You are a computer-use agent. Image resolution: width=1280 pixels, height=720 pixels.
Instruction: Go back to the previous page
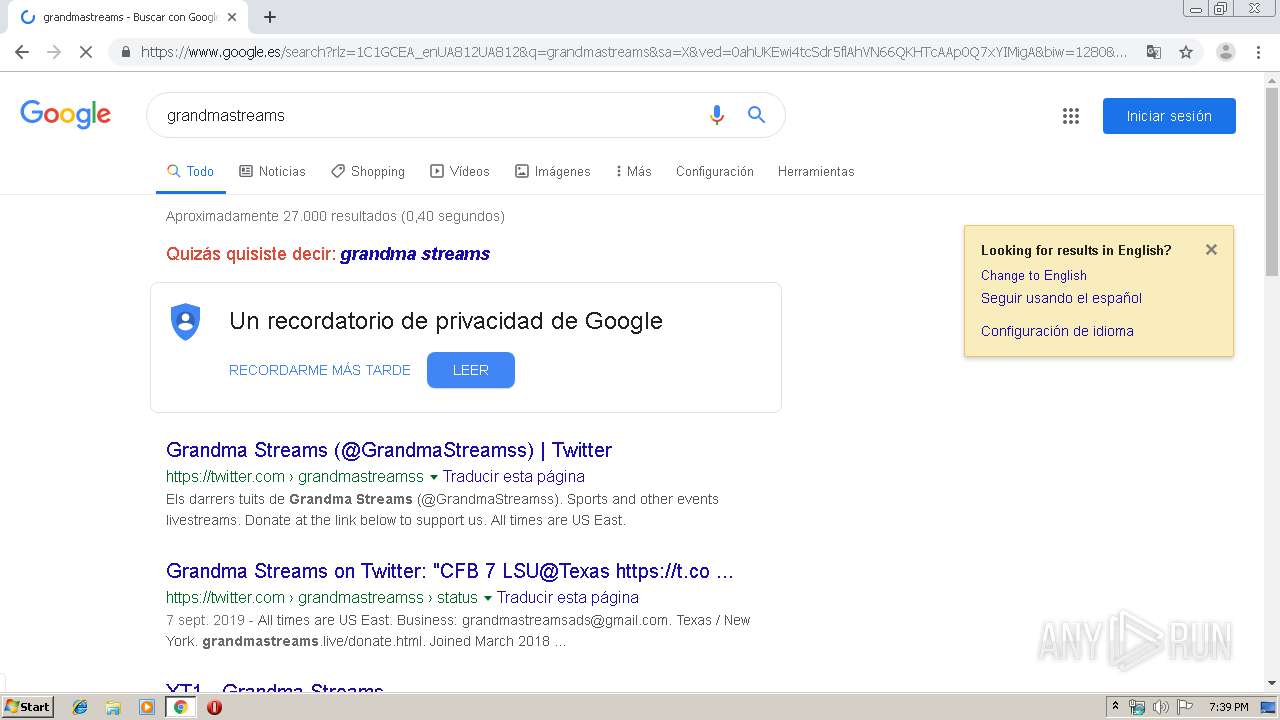(22, 52)
